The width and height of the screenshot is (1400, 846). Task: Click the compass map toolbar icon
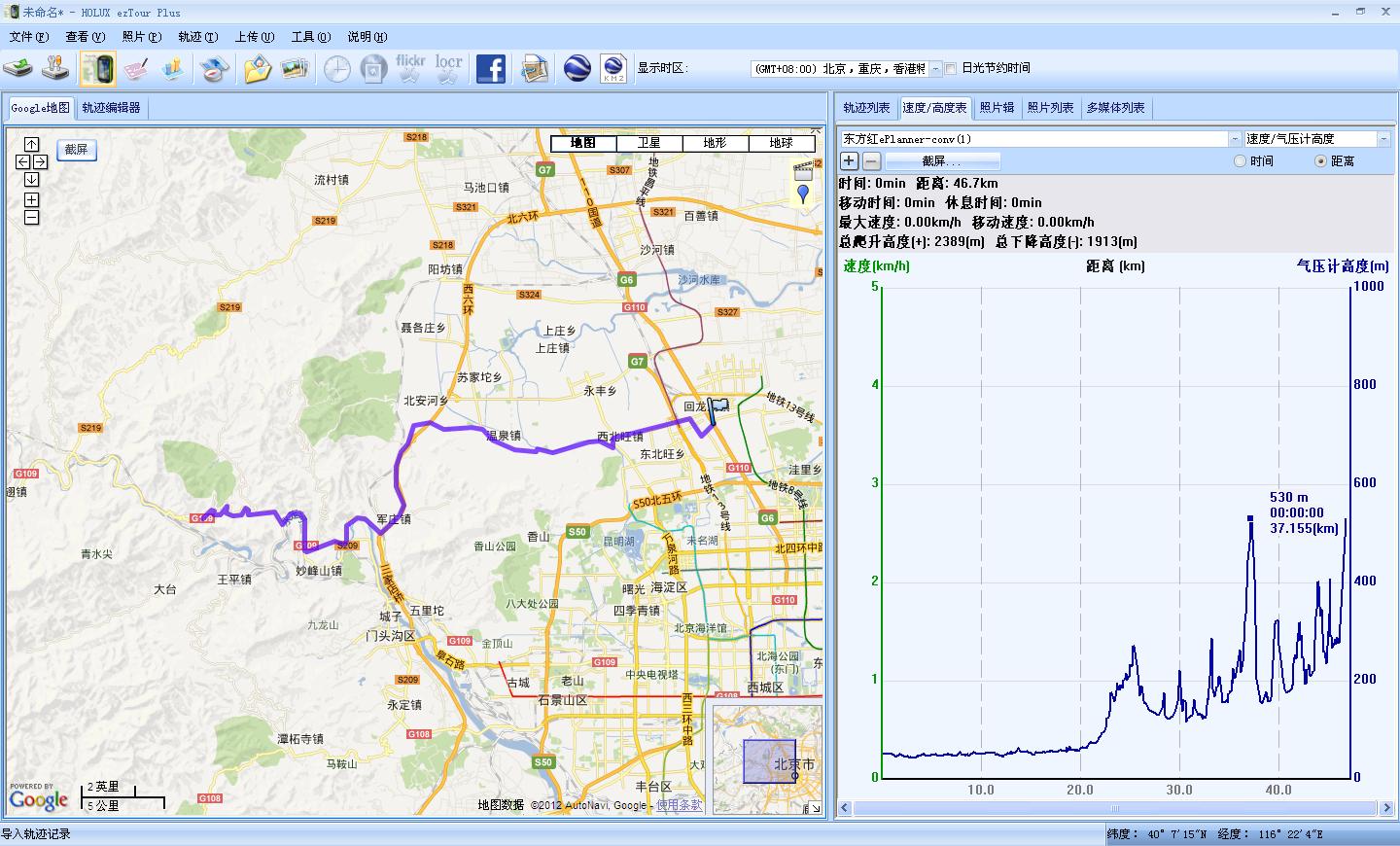(214, 69)
